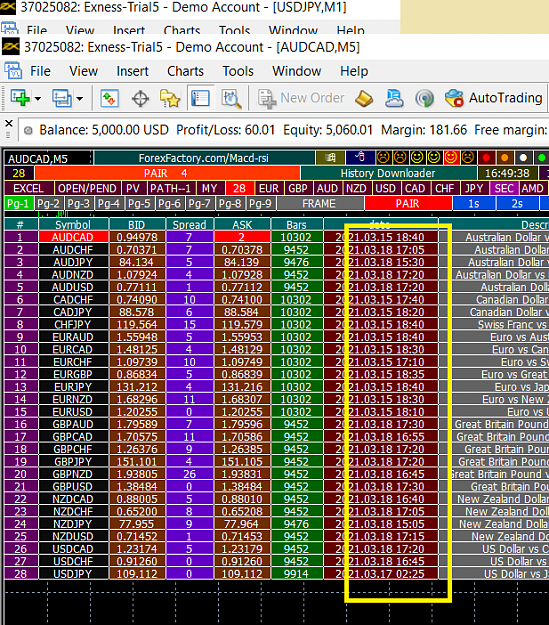Viewport: 549px width, 625px height.
Task: Open new chart toolbar icon
Action: point(20,98)
